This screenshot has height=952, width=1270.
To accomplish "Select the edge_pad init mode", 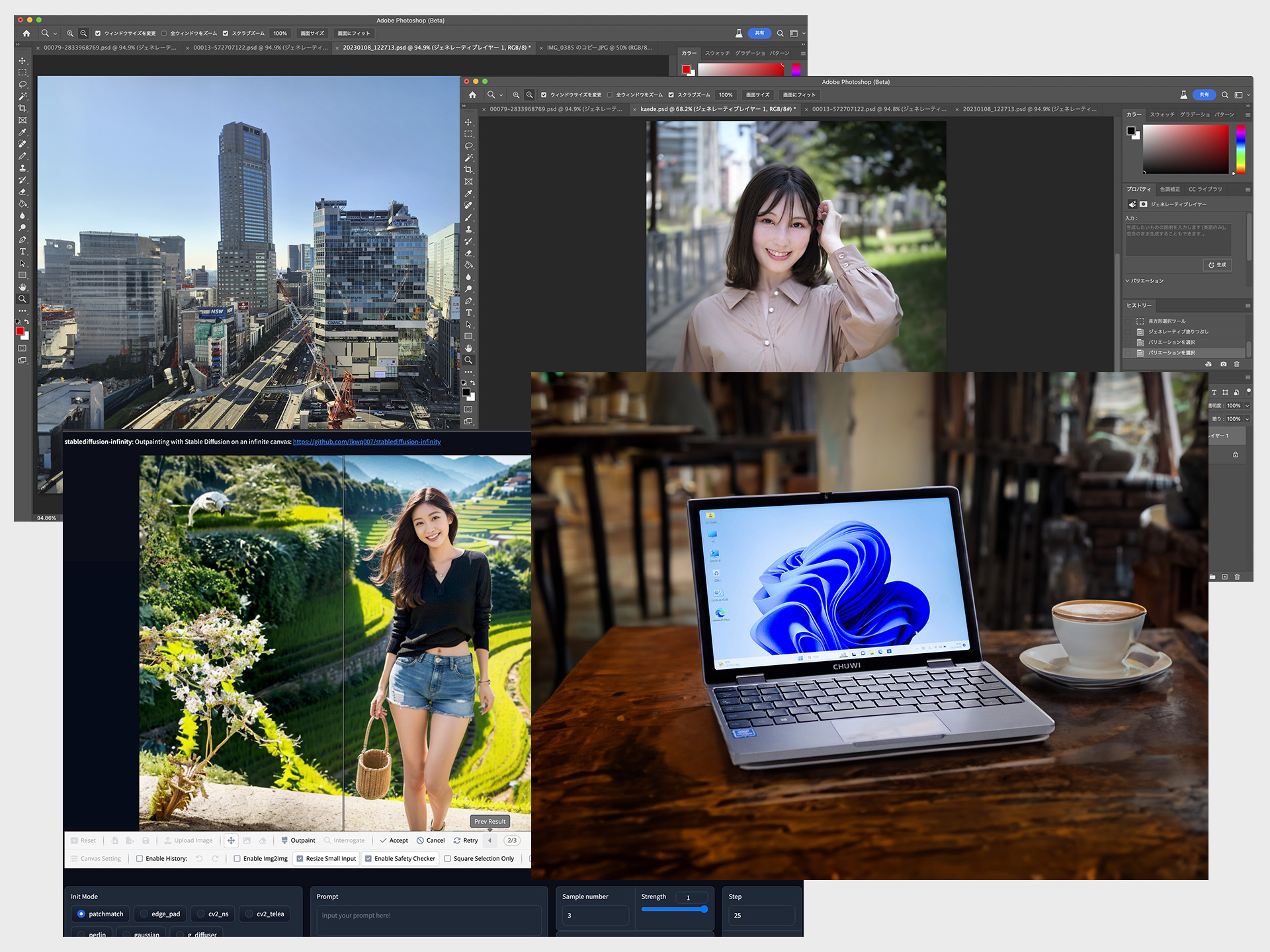I will 145,914.
